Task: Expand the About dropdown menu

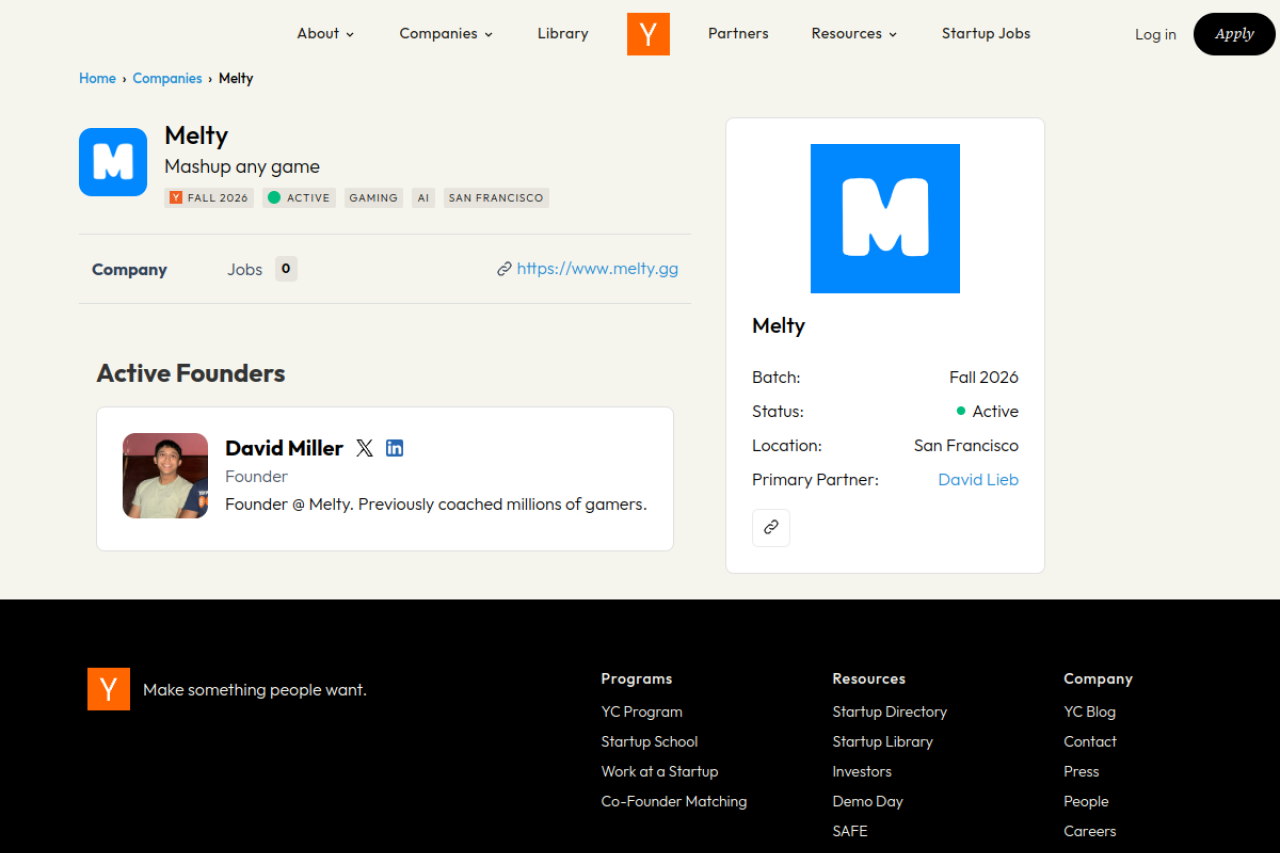Action: coord(326,34)
